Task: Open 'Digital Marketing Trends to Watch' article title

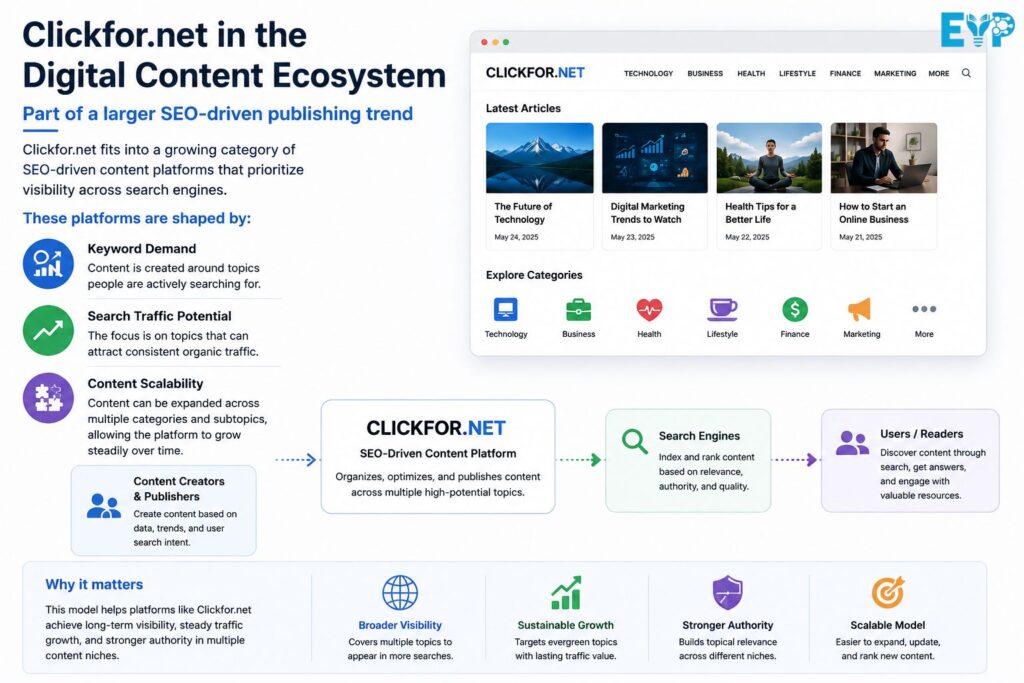Action: [647, 213]
